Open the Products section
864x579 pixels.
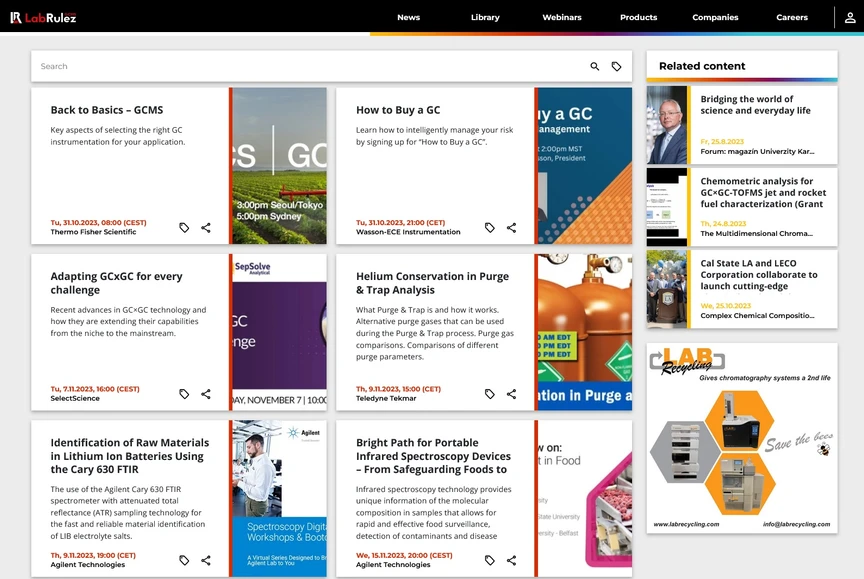point(638,18)
